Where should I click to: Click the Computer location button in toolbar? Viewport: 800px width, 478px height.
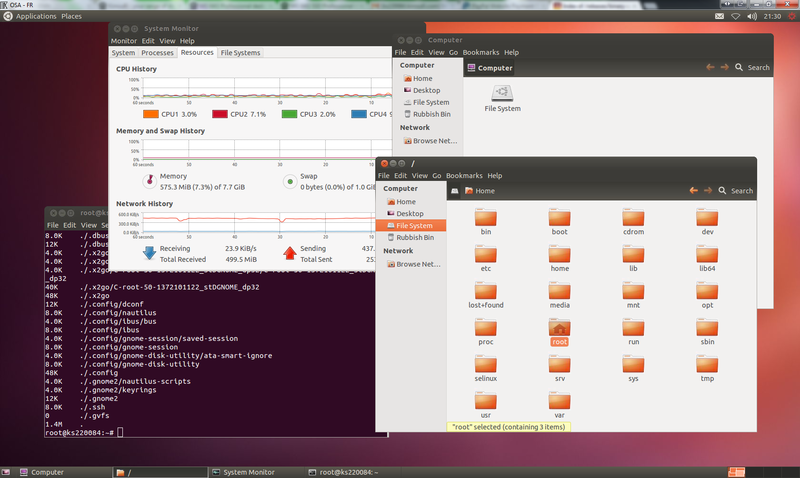[490, 68]
